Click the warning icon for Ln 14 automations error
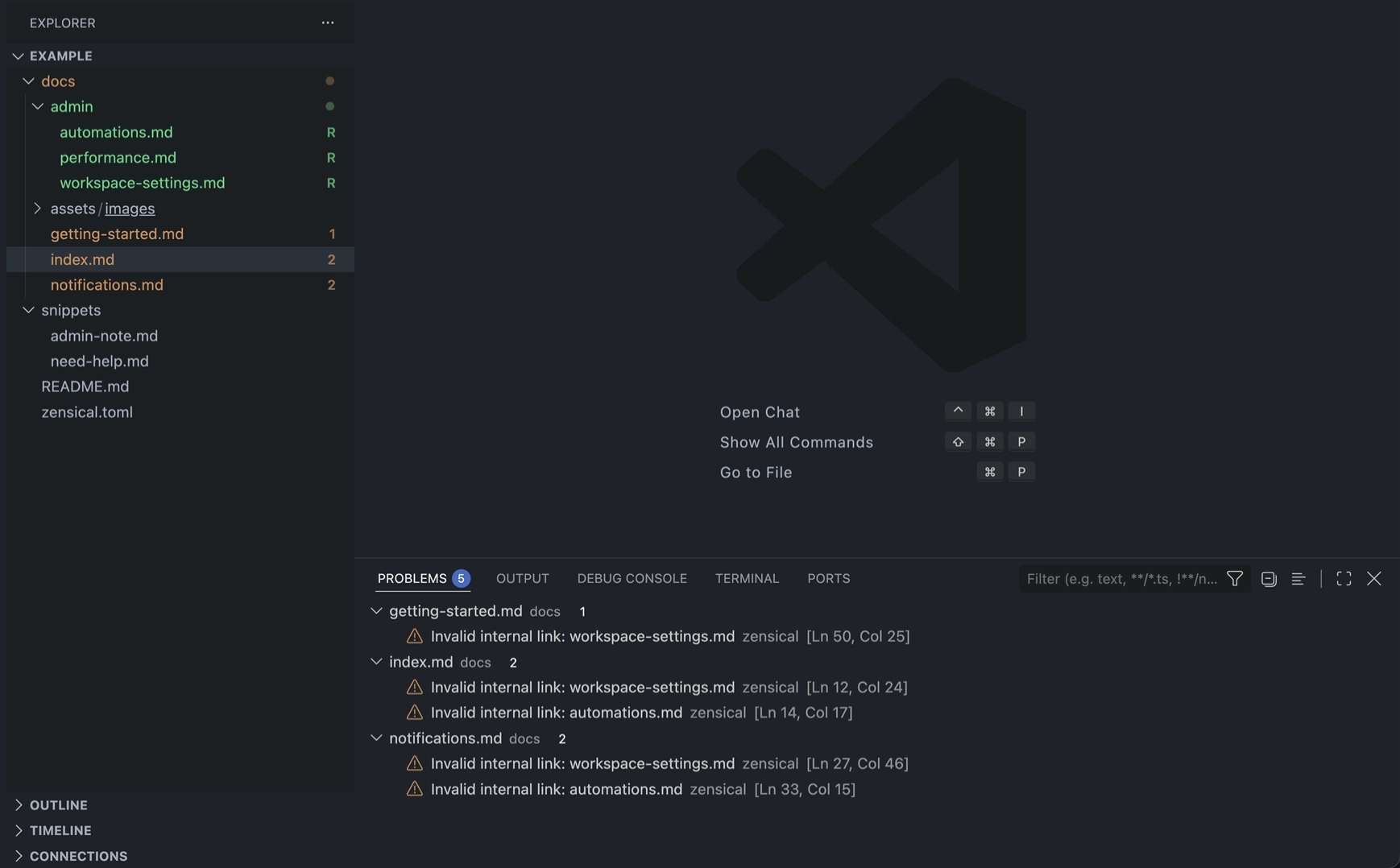Image resolution: width=1400 pixels, height=868 pixels. coord(414,712)
